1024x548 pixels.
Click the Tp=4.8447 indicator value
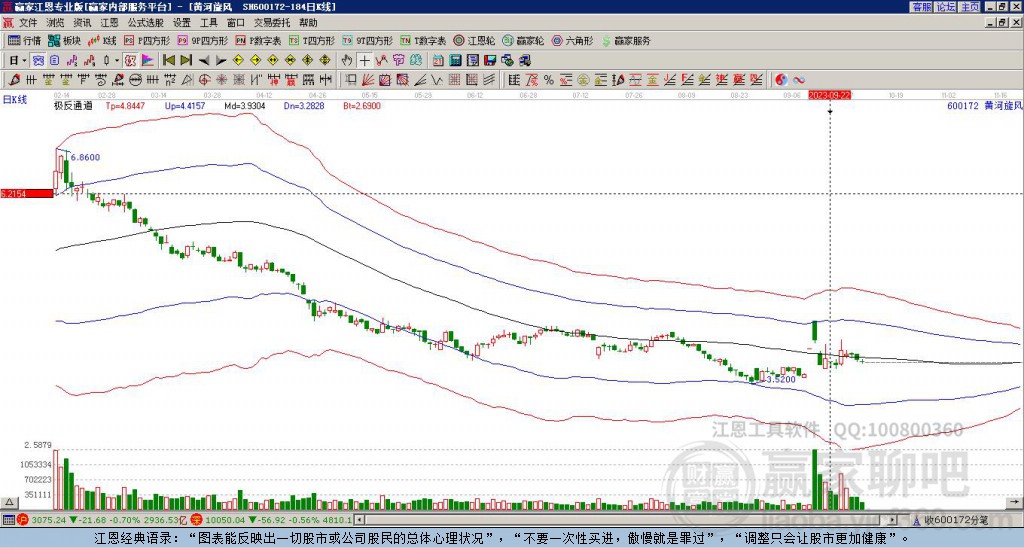coord(127,106)
